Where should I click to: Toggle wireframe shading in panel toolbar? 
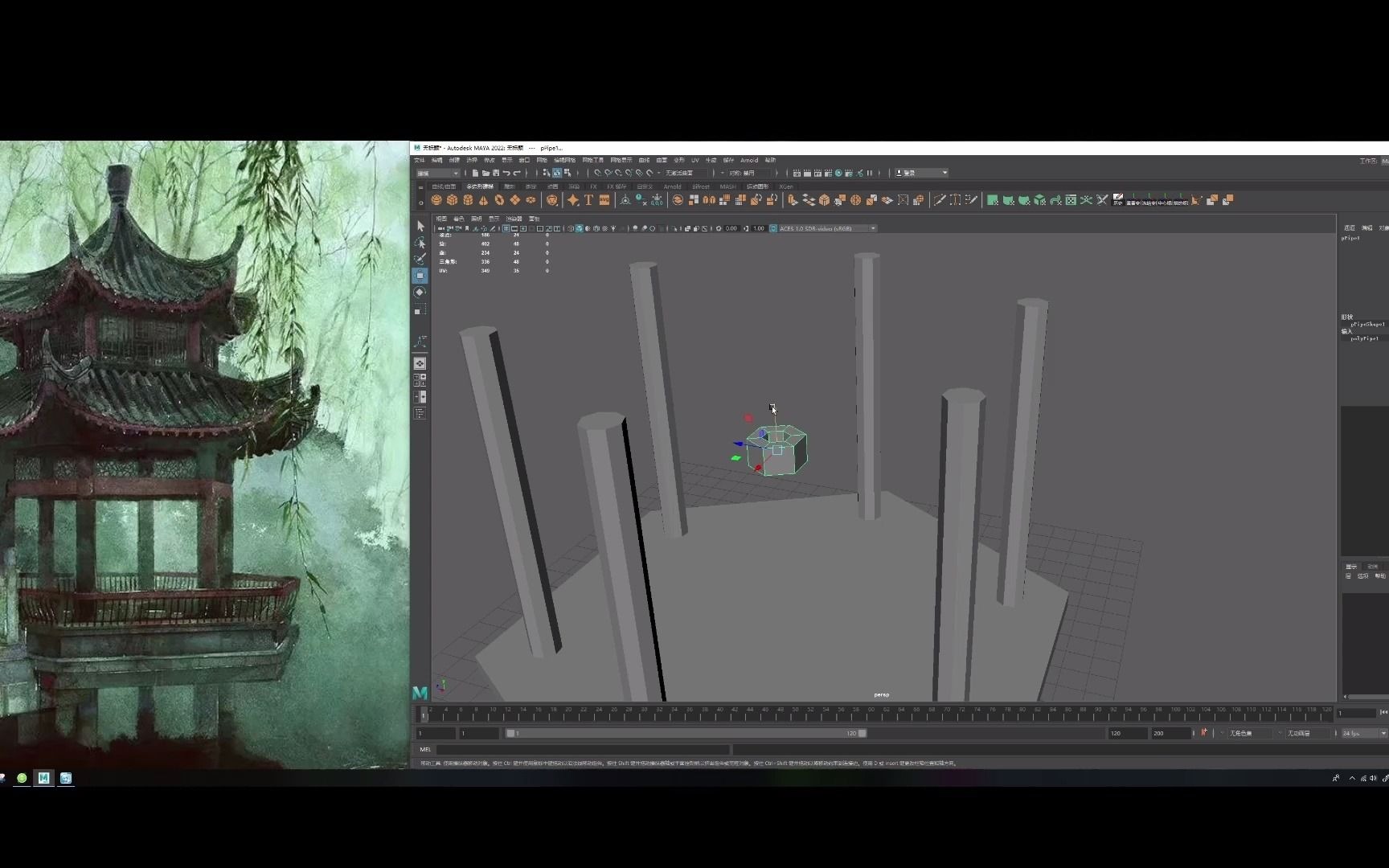click(571, 228)
